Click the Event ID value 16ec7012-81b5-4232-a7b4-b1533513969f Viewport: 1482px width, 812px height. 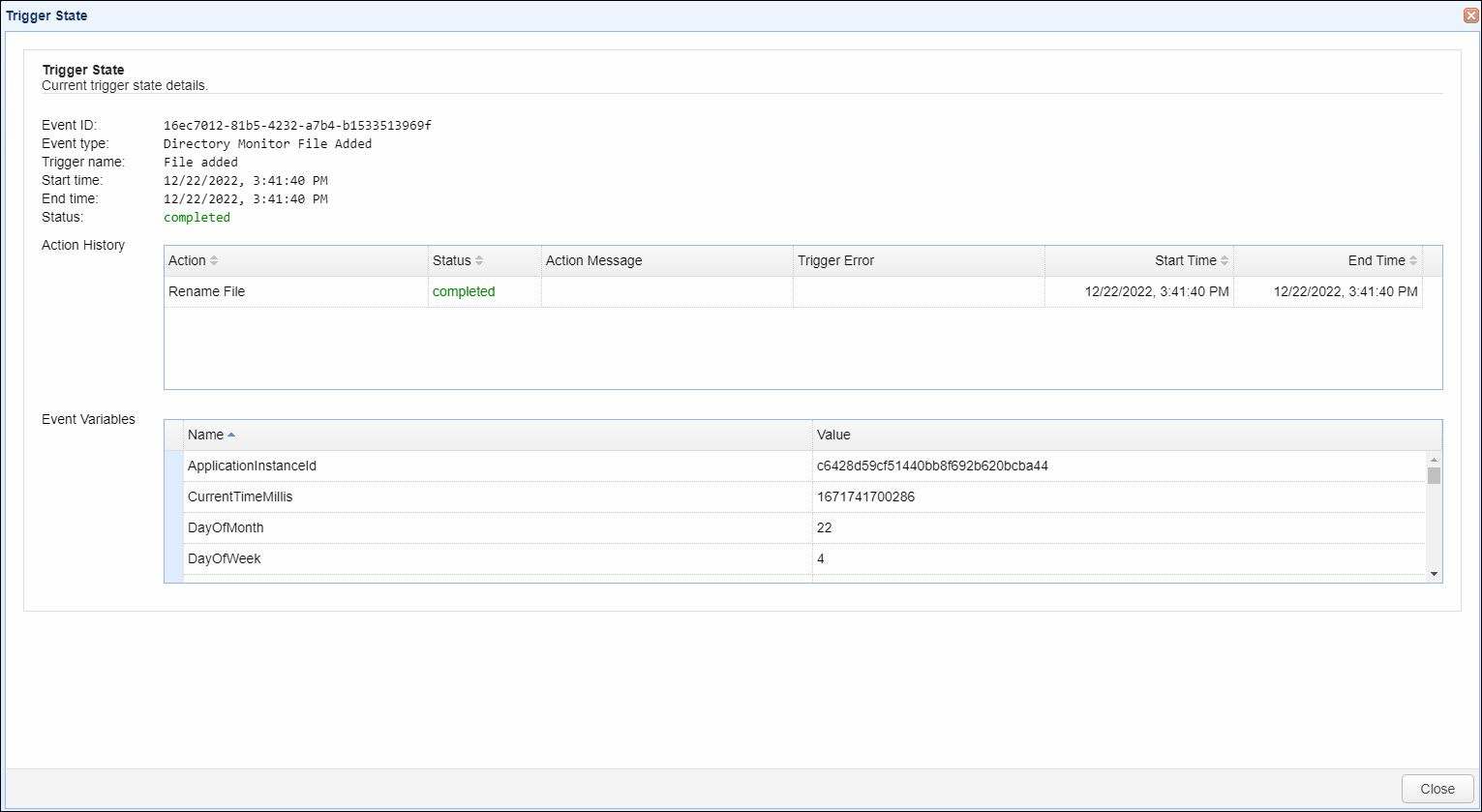[x=297, y=126]
